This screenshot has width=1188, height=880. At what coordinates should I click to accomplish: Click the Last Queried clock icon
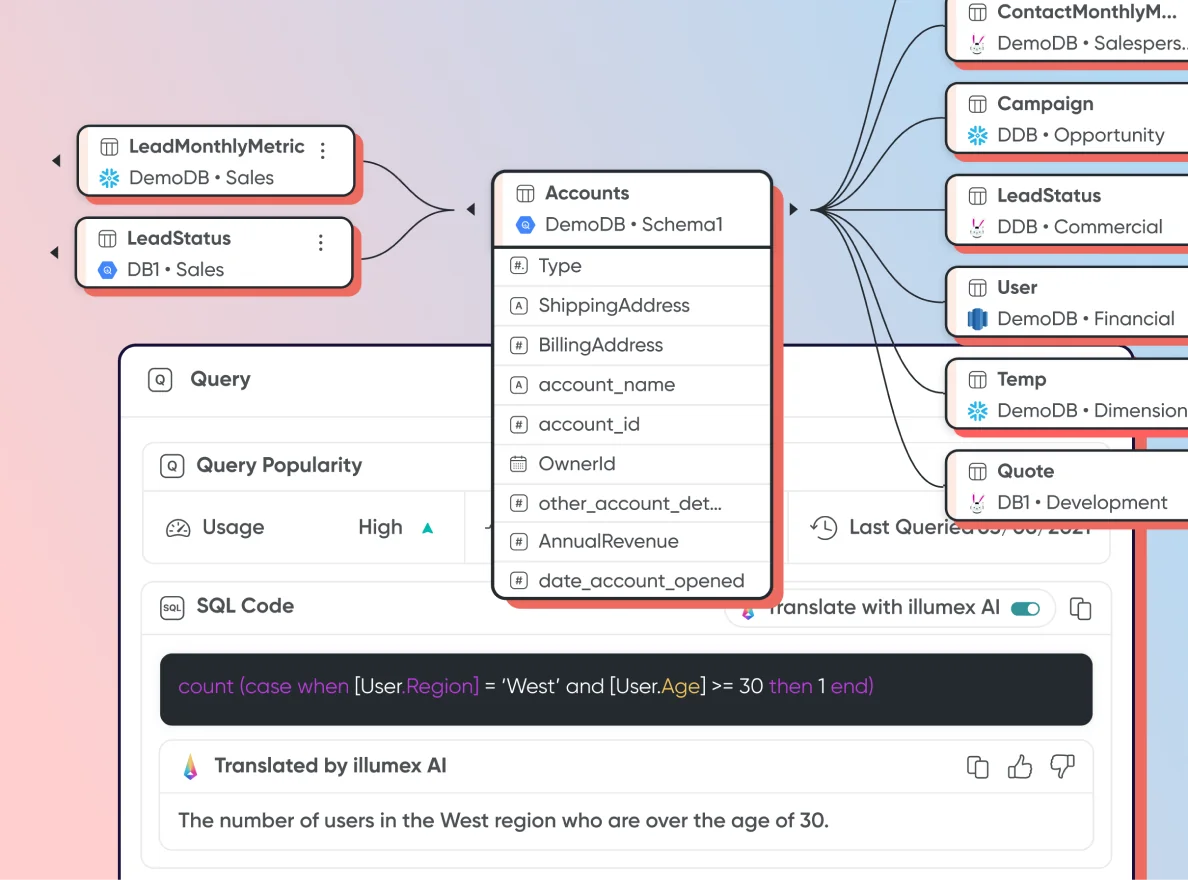824,527
